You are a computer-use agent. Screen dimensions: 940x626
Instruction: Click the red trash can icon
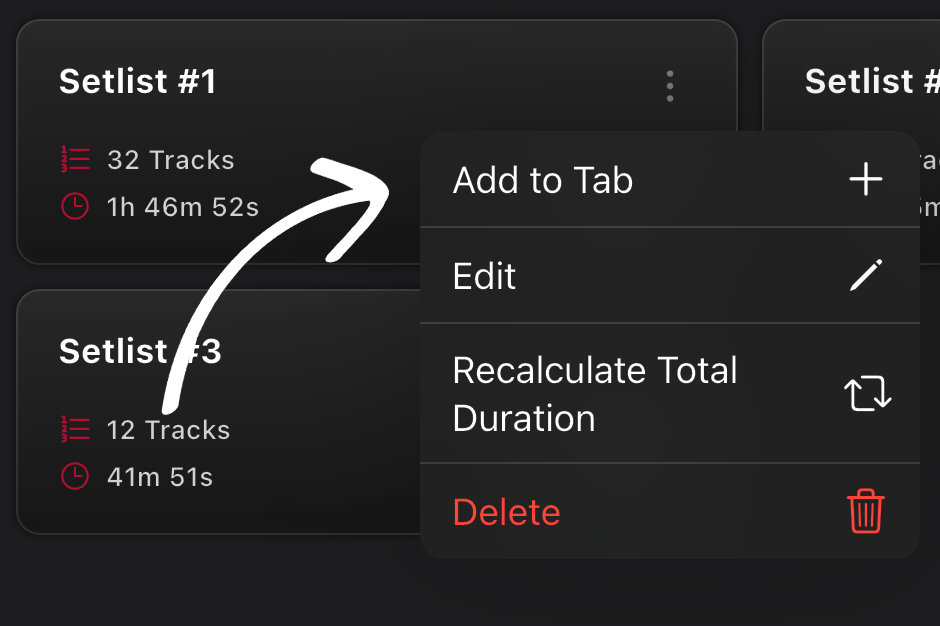(x=866, y=512)
